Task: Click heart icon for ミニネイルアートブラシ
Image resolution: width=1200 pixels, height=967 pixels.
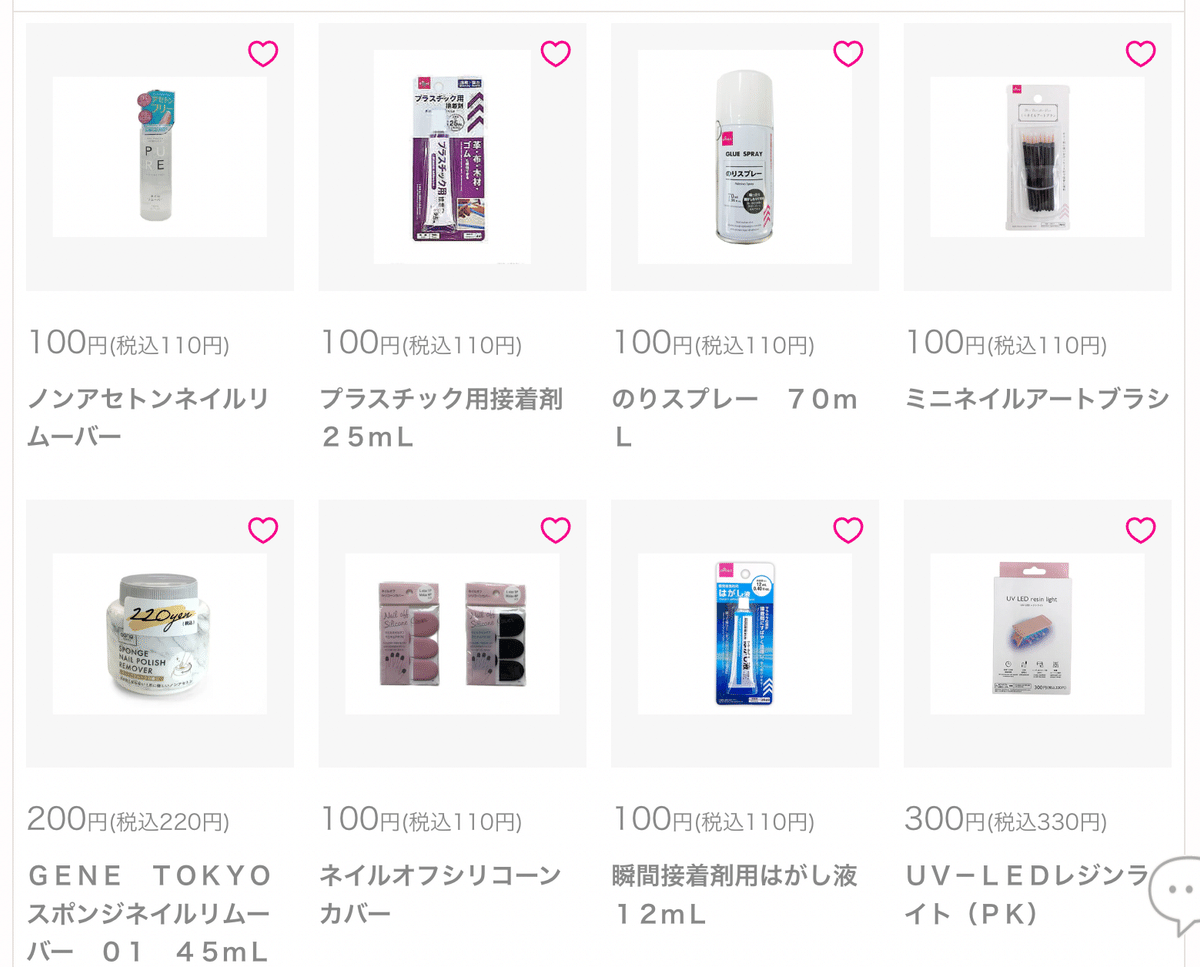Action: tap(1140, 54)
